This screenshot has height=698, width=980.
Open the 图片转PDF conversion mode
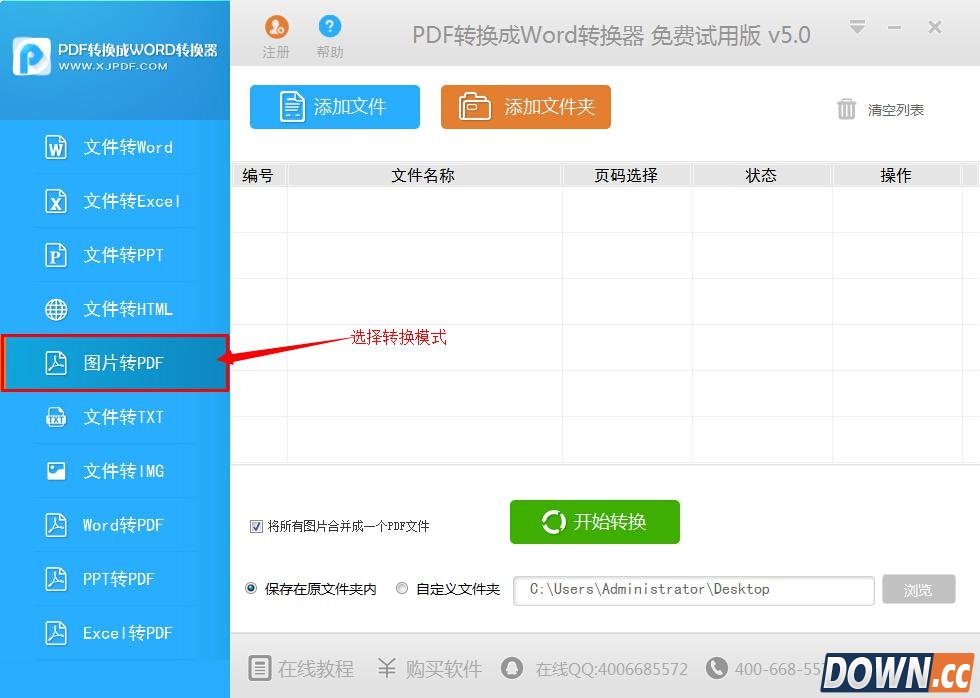pos(125,363)
